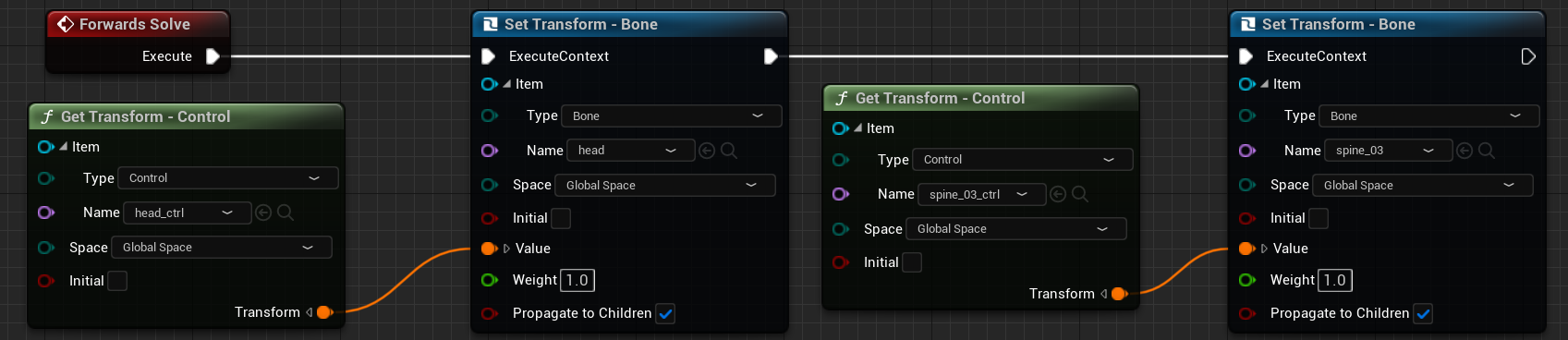
Task: Open Type dropdown showing Control on head_ctrl node
Action: [228, 177]
